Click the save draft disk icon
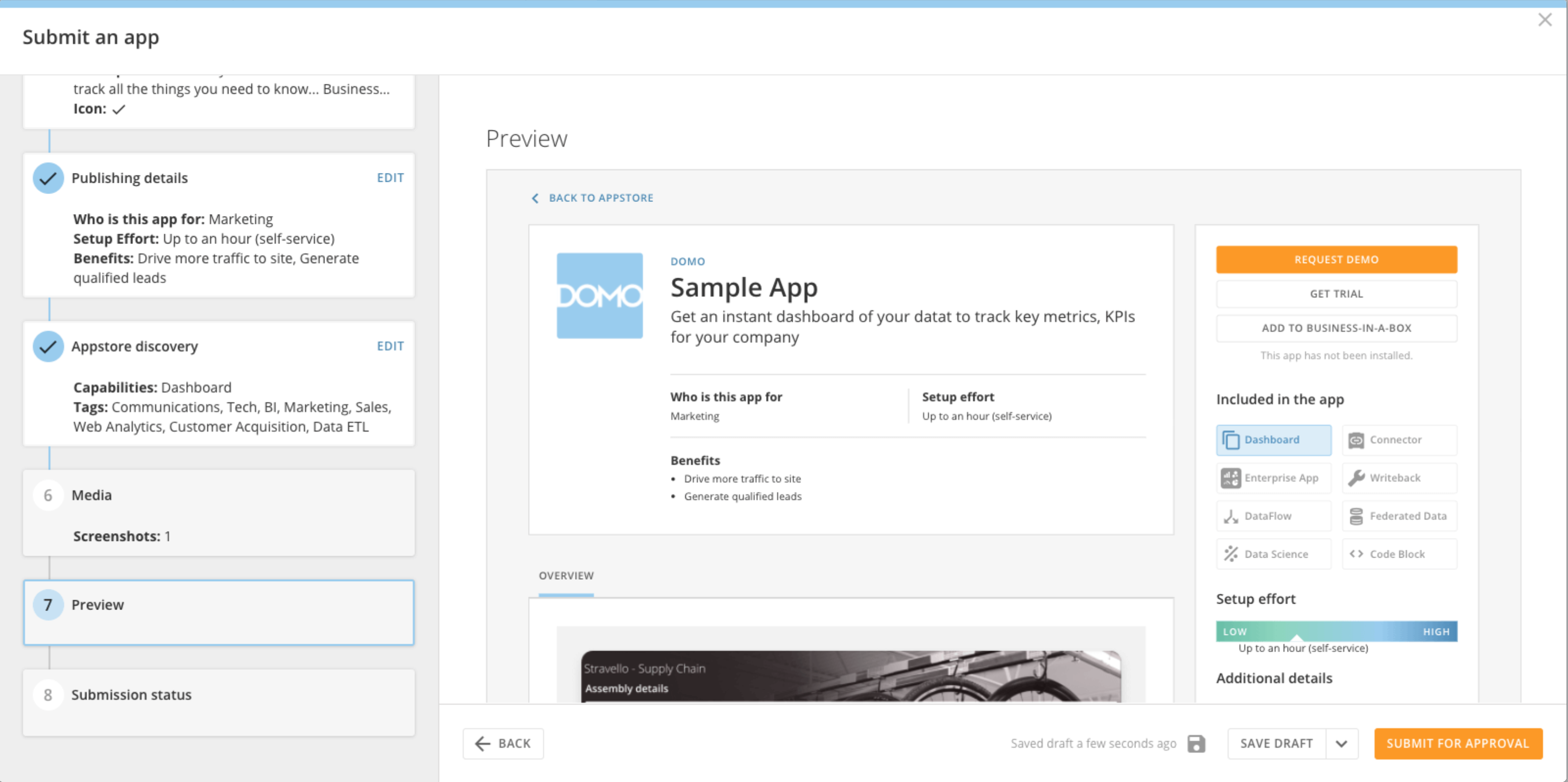This screenshot has height=782, width=1568. pyautogui.click(x=1196, y=744)
